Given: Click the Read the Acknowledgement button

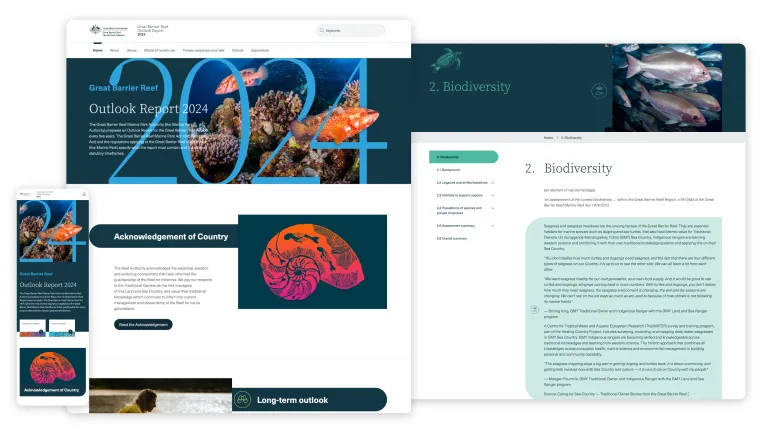Looking at the screenshot, I should [x=143, y=324].
